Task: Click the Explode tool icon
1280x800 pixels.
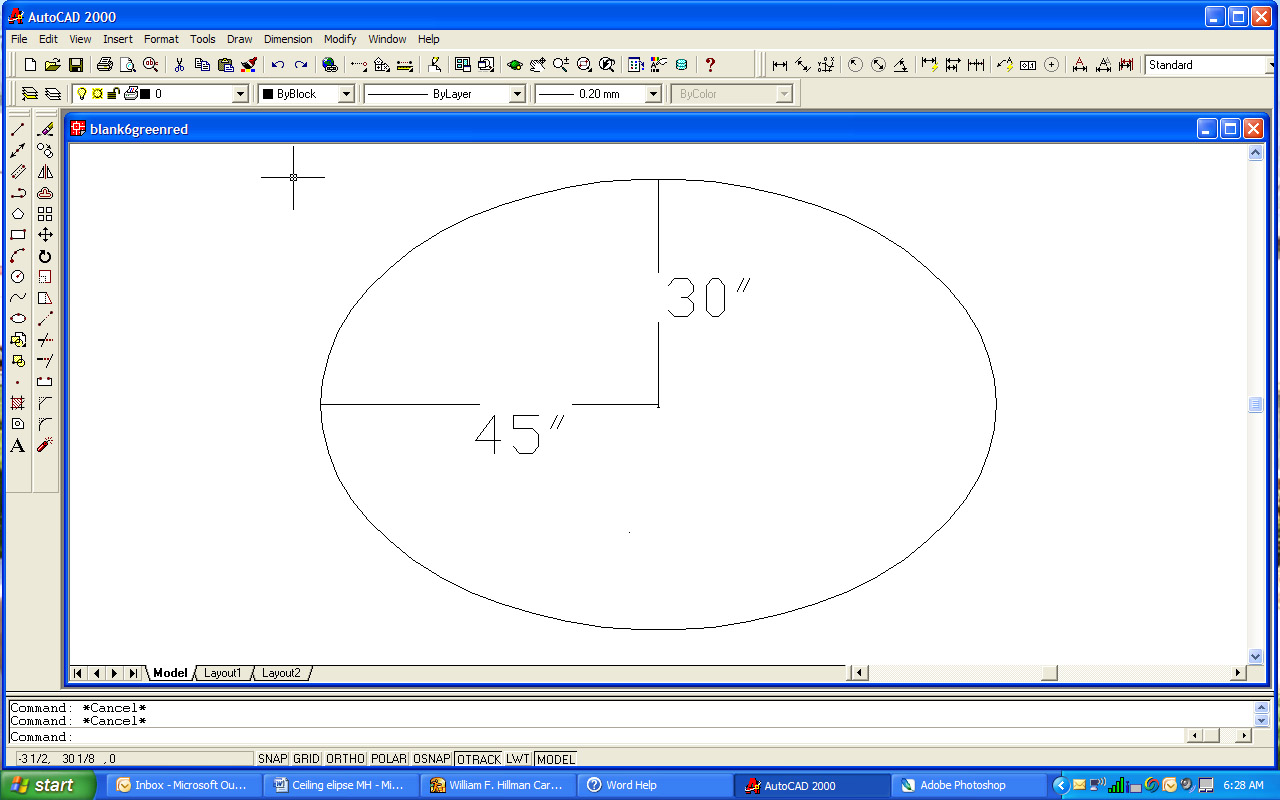Action: [x=45, y=445]
